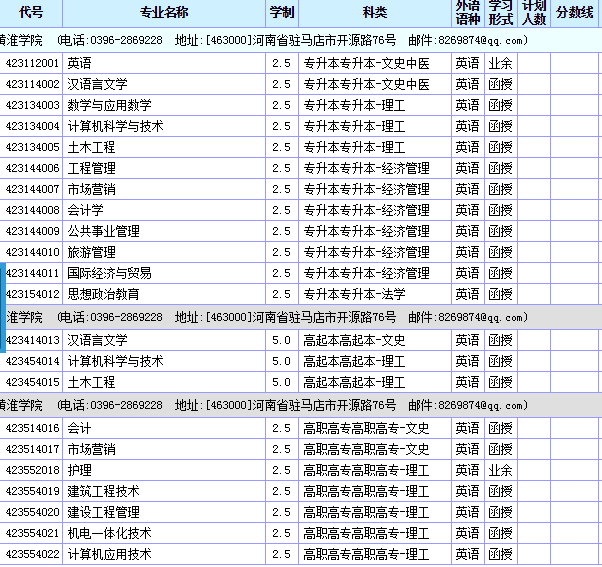Click 建筑工程技术 major
Image resolution: width=602 pixels, height=567 pixels.
[103, 491]
